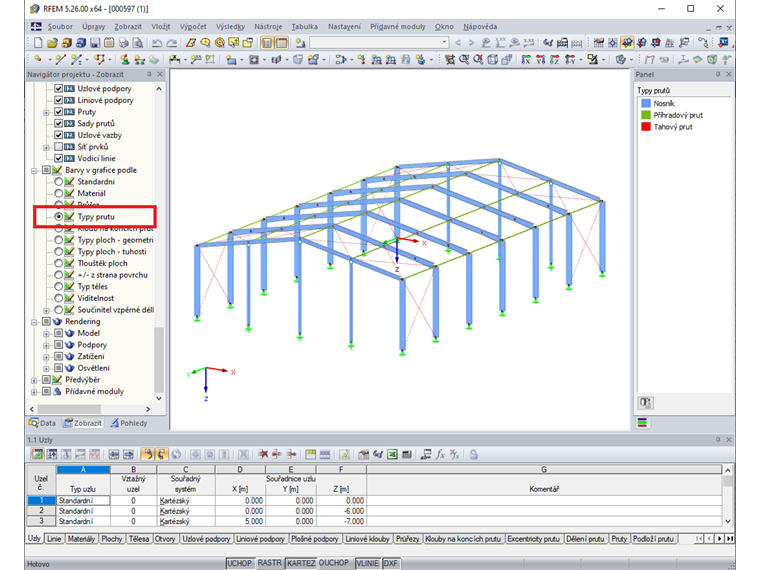The image size is (760, 570).
Task: Toggle the Pruty checkbox
Action: click(x=59, y=112)
